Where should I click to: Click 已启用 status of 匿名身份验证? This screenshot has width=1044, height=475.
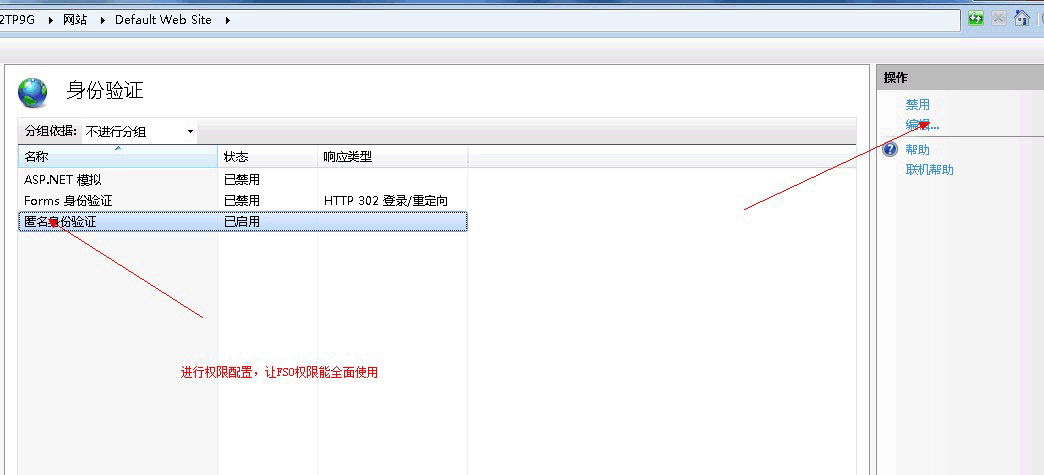(x=242, y=222)
